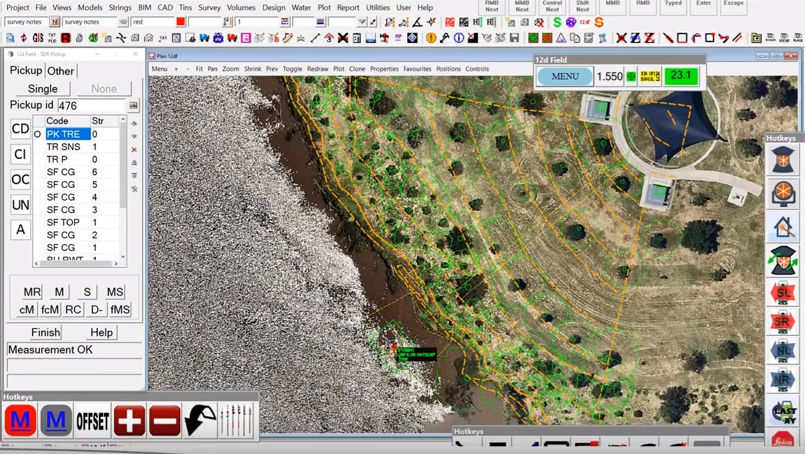Click the red colour swatch in toolbar
This screenshot has width=805, height=454.
point(180,21)
